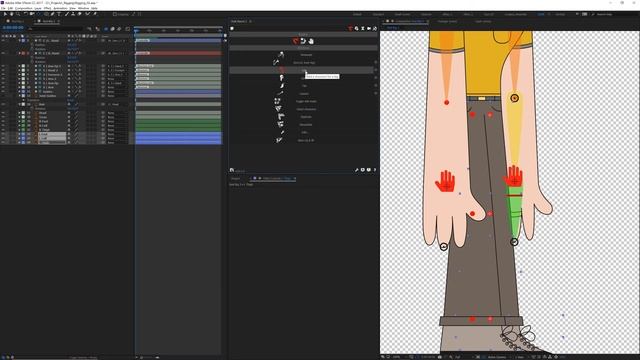The image size is (640, 360).
Task: Click blue label swatch of L Foot layer
Action: pyautogui.click(x=23, y=134)
